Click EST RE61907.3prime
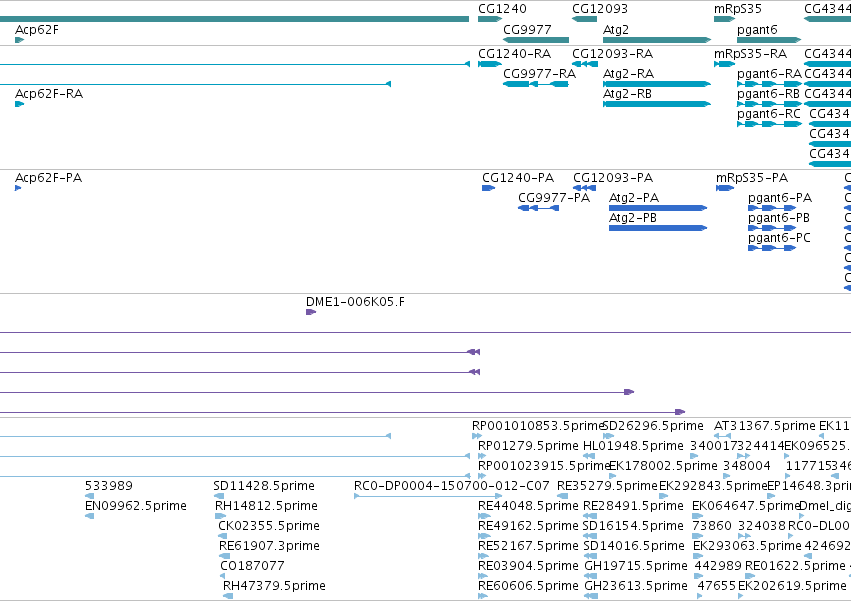 click(x=269, y=546)
